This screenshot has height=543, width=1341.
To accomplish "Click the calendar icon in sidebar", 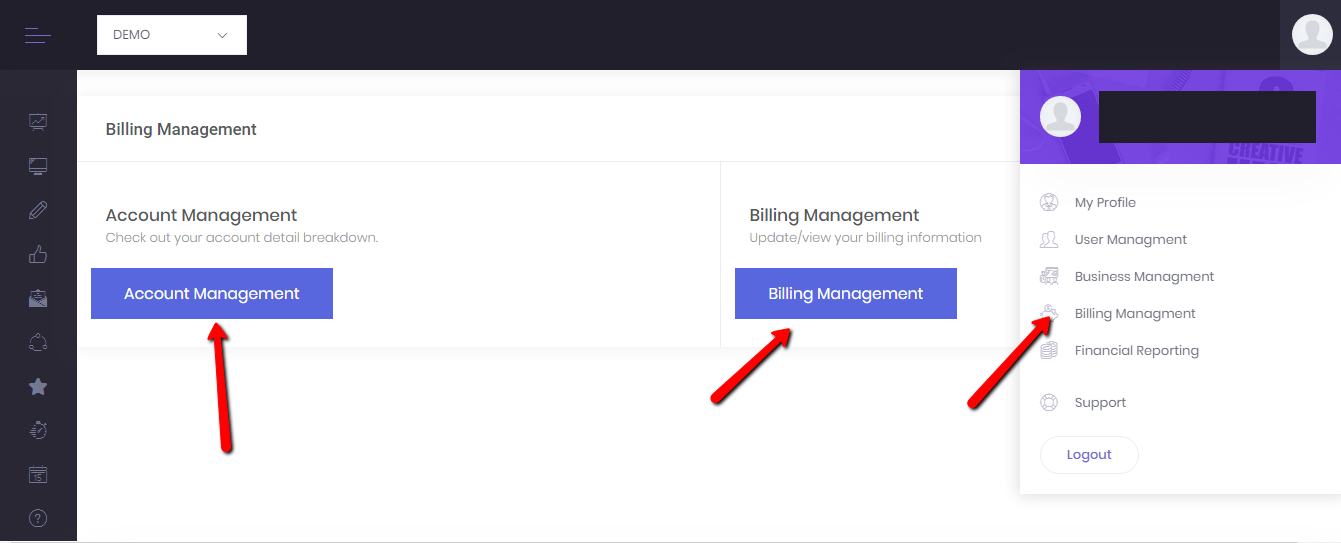I will coord(38,474).
